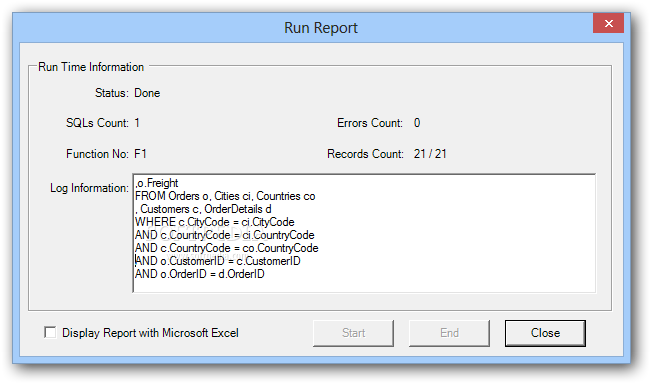Click the 'SQLs Count:' label
Screen dimensions: 651x384
click(98, 123)
